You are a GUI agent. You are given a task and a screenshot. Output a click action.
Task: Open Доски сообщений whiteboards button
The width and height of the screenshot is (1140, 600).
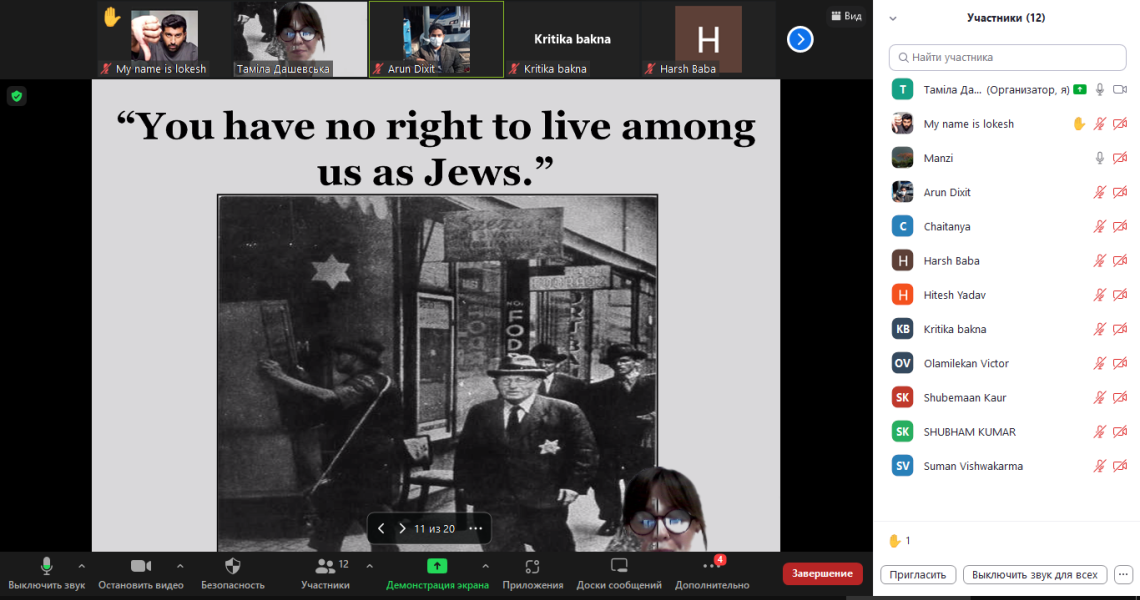(619, 573)
